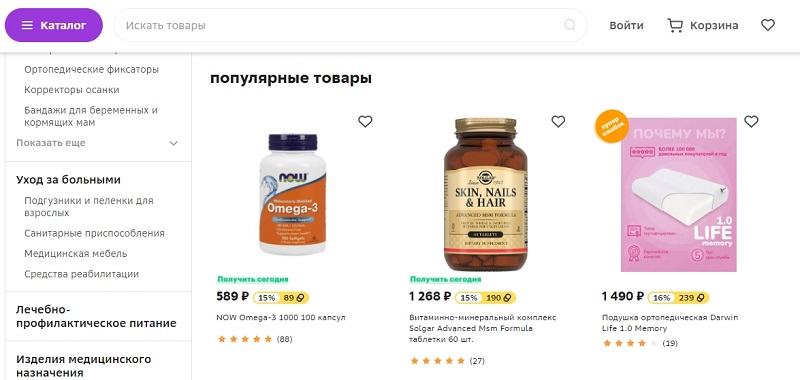Select Медицинская мебель in sidebar
The height and width of the screenshot is (380, 800).
76,254
